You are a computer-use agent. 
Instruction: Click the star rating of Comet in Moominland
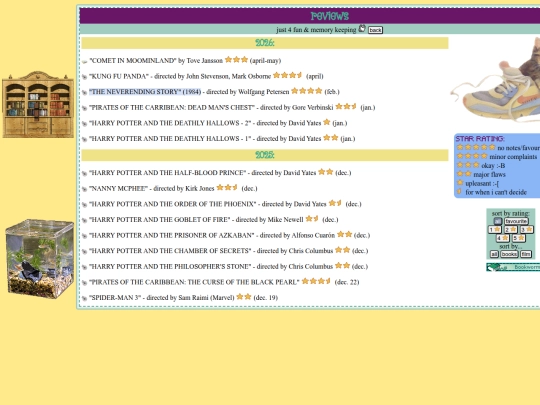pyautogui.click(x=236, y=60)
